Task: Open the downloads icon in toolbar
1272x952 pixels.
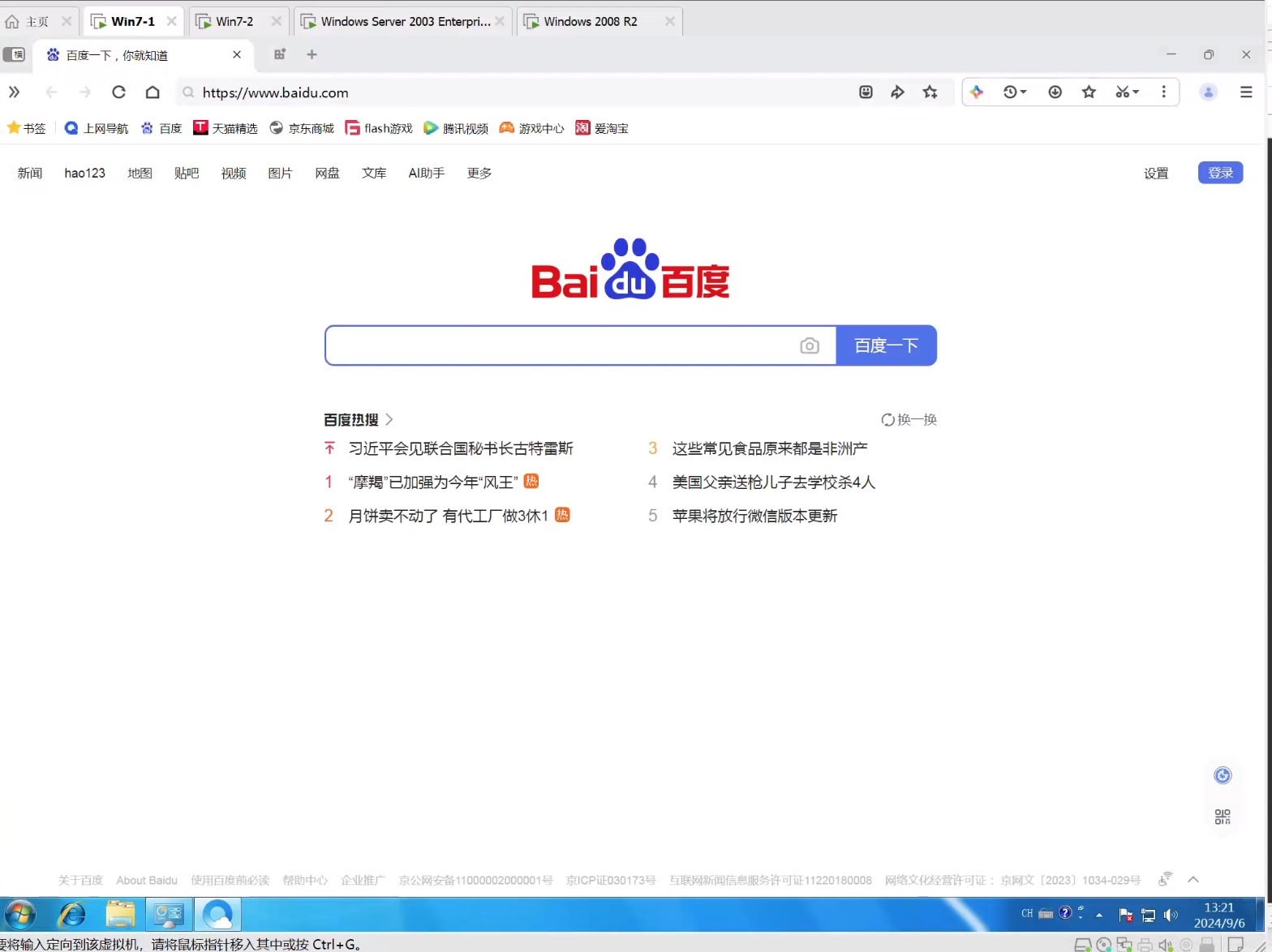Action: pos(1055,92)
